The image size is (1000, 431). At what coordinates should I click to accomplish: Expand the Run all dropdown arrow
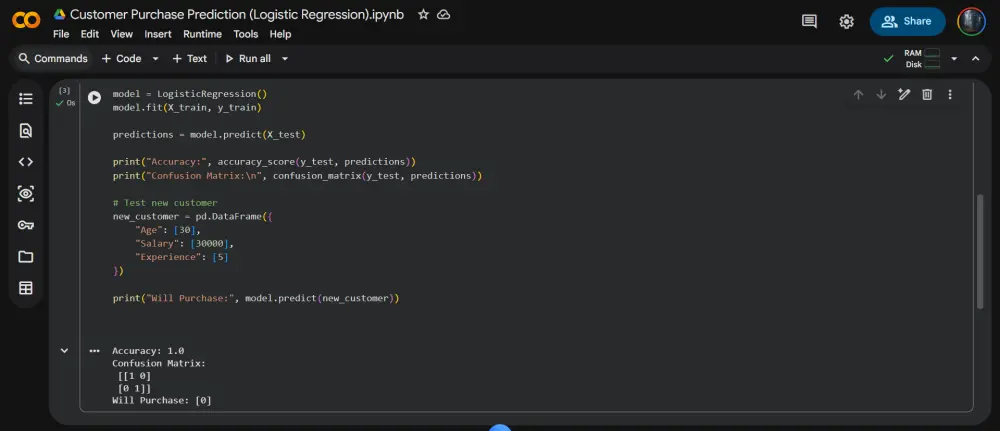pyautogui.click(x=285, y=59)
